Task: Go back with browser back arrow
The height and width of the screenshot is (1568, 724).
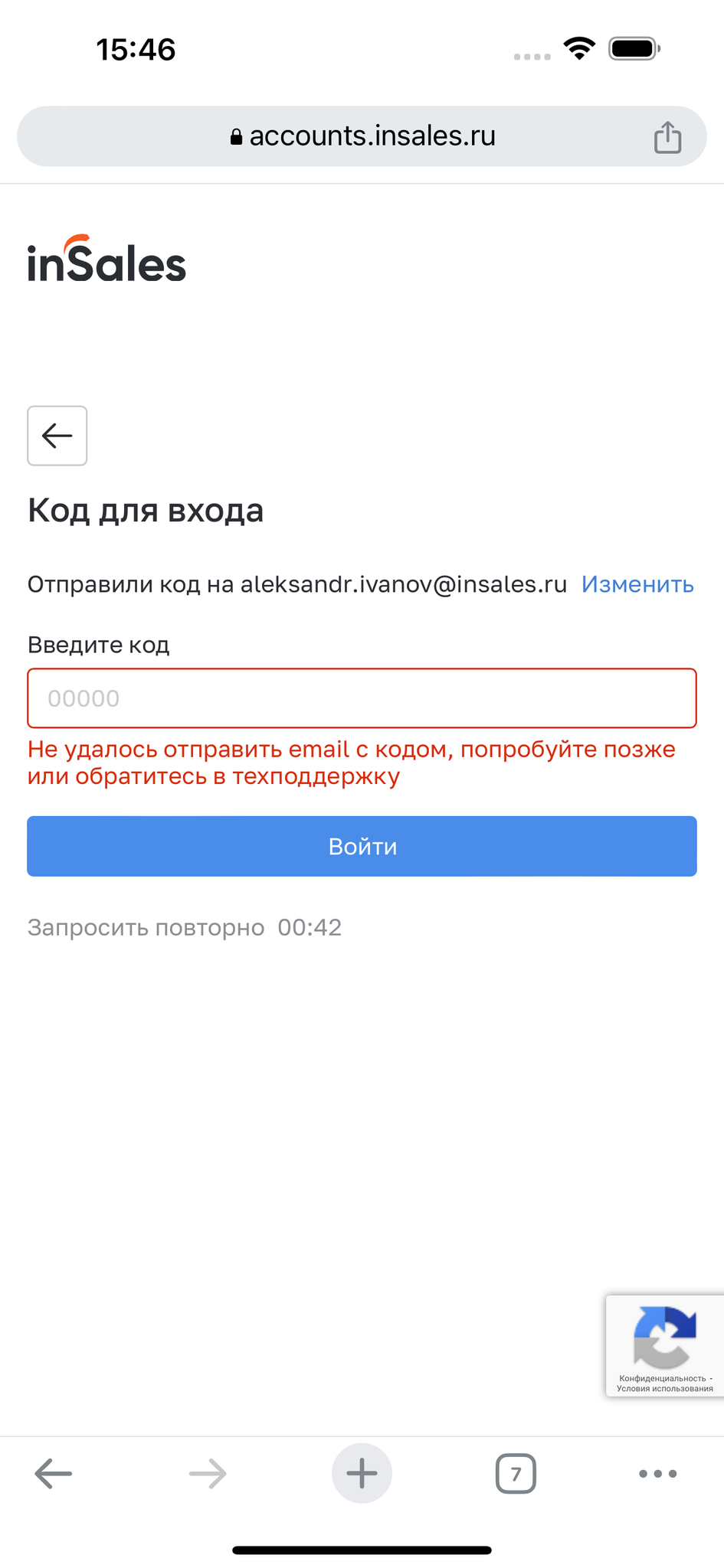Action: (54, 1473)
